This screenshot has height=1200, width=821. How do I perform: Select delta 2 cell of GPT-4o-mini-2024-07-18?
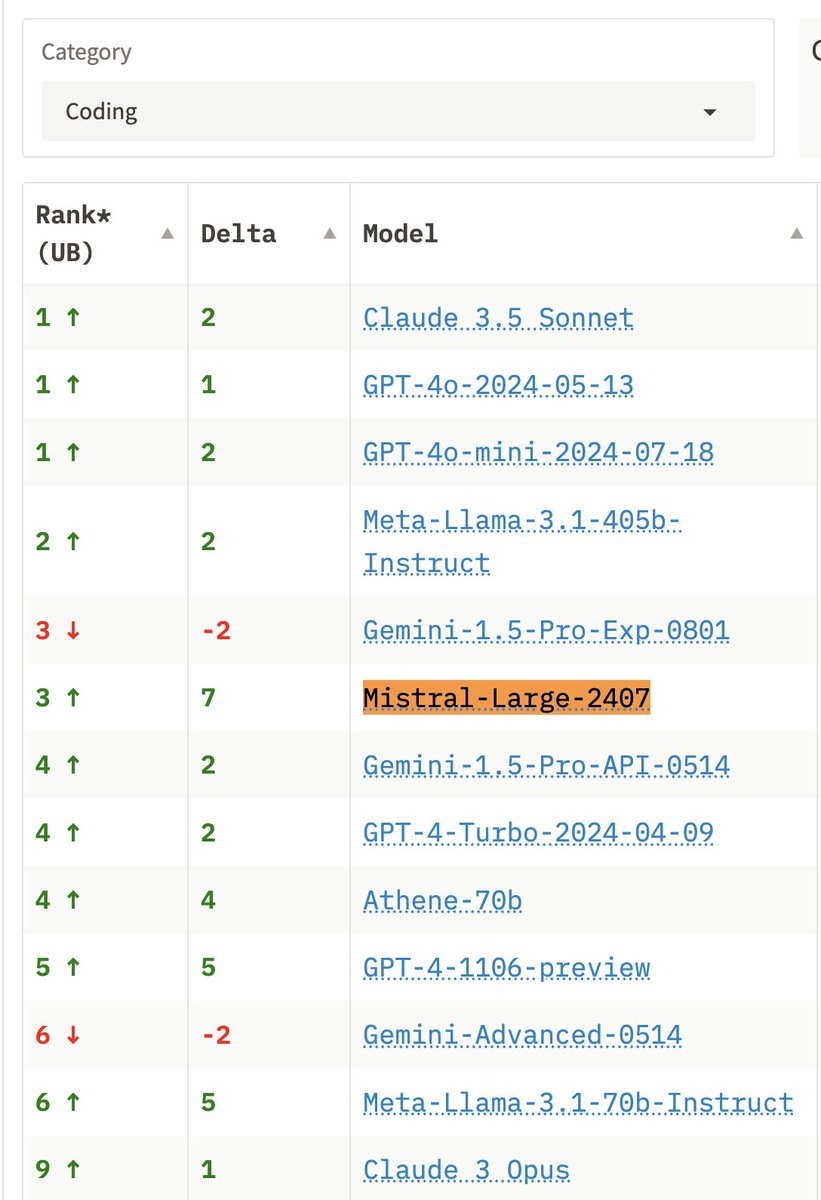pyautogui.click(x=268, y=452)
